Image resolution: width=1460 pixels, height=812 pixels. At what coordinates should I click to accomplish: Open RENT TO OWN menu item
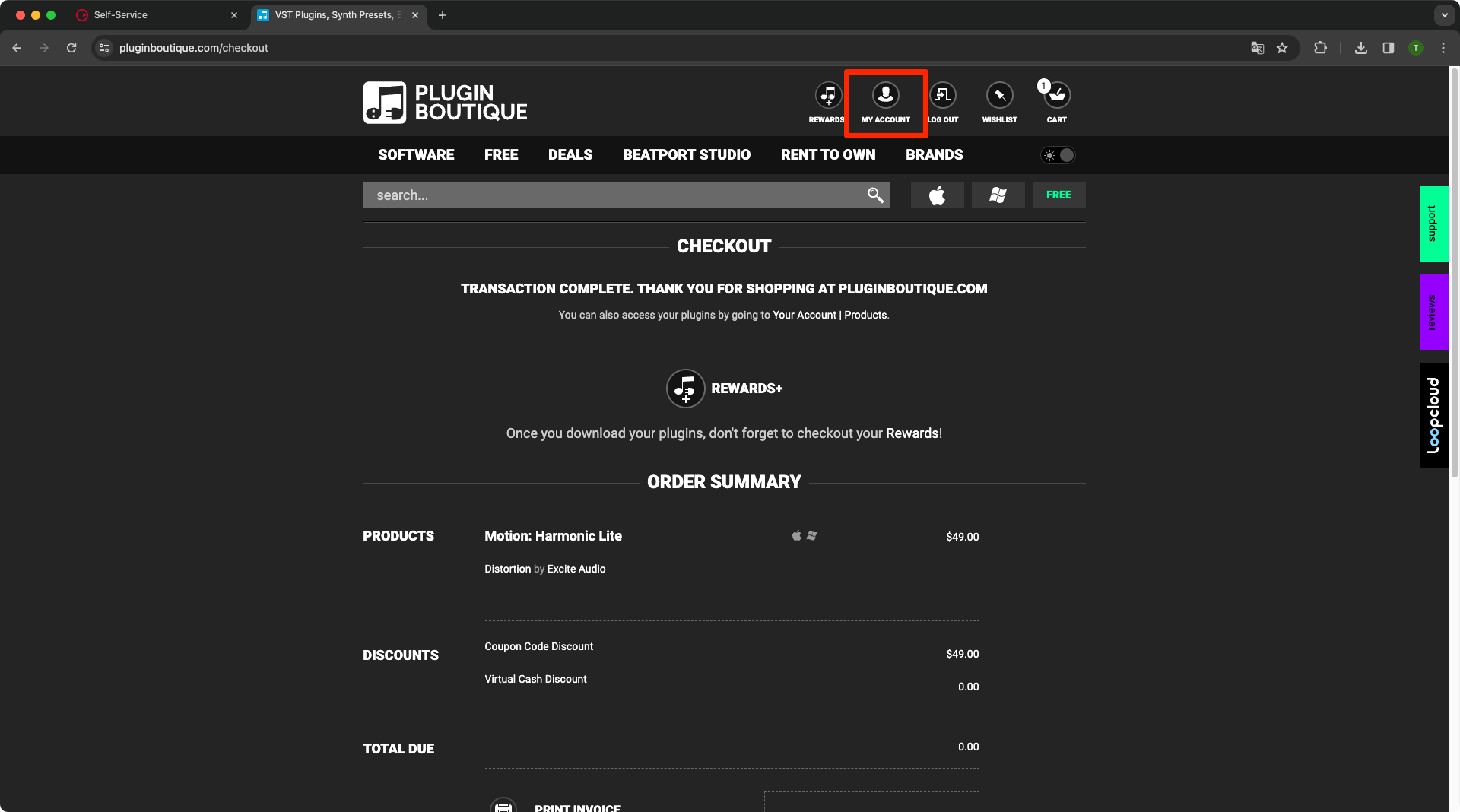click(x=828, y=155)
